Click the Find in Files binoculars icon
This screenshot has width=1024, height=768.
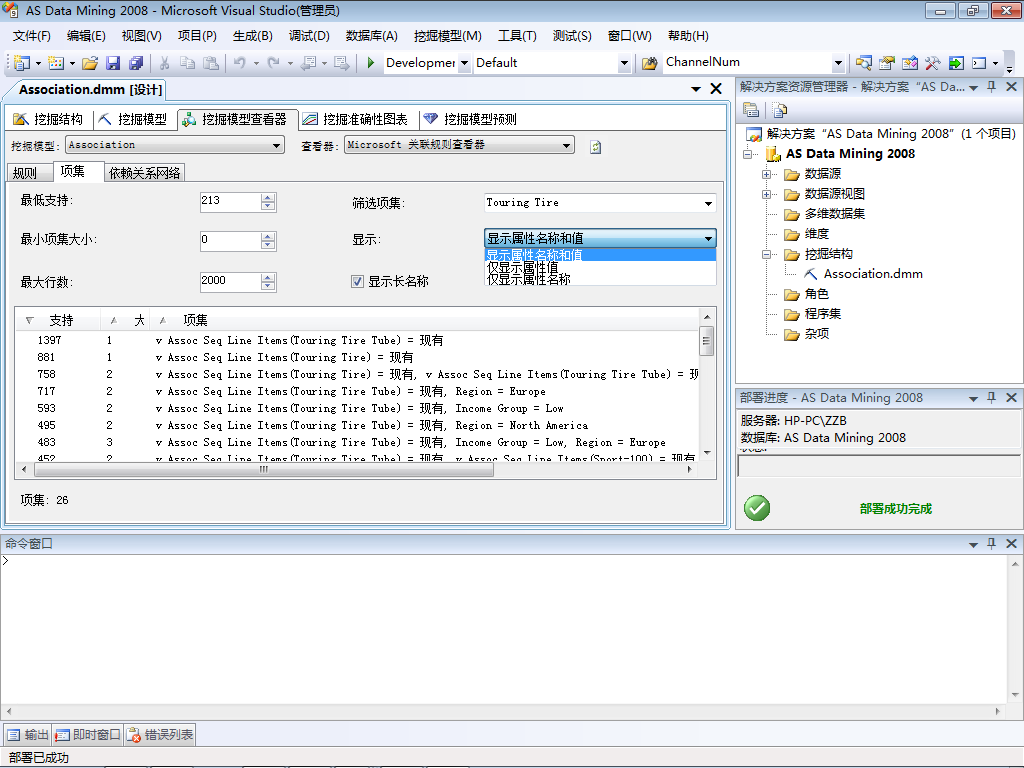[649, 63]
